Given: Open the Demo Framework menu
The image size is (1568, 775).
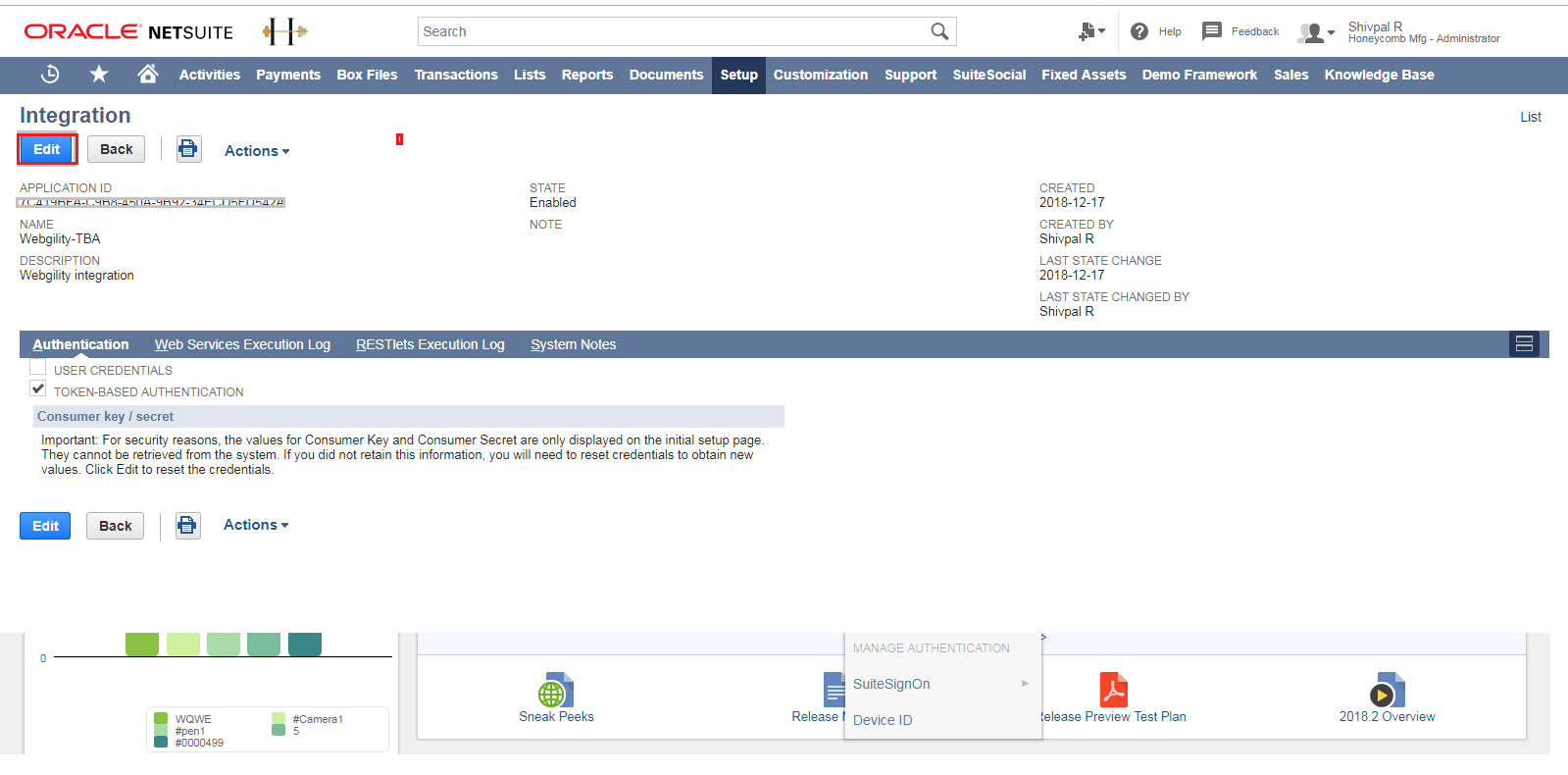Looking at the screenshot, I should (1199, 75).
